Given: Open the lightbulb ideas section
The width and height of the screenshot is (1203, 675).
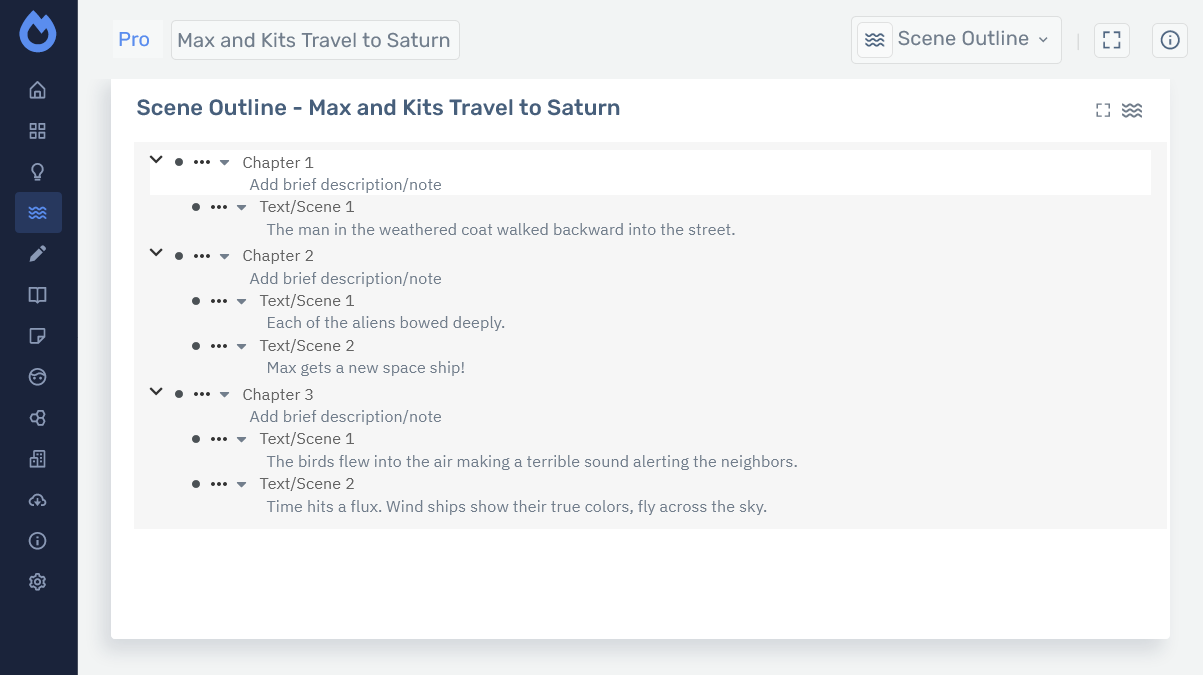Looking at the screenshot, I should [x=38, y=172].
